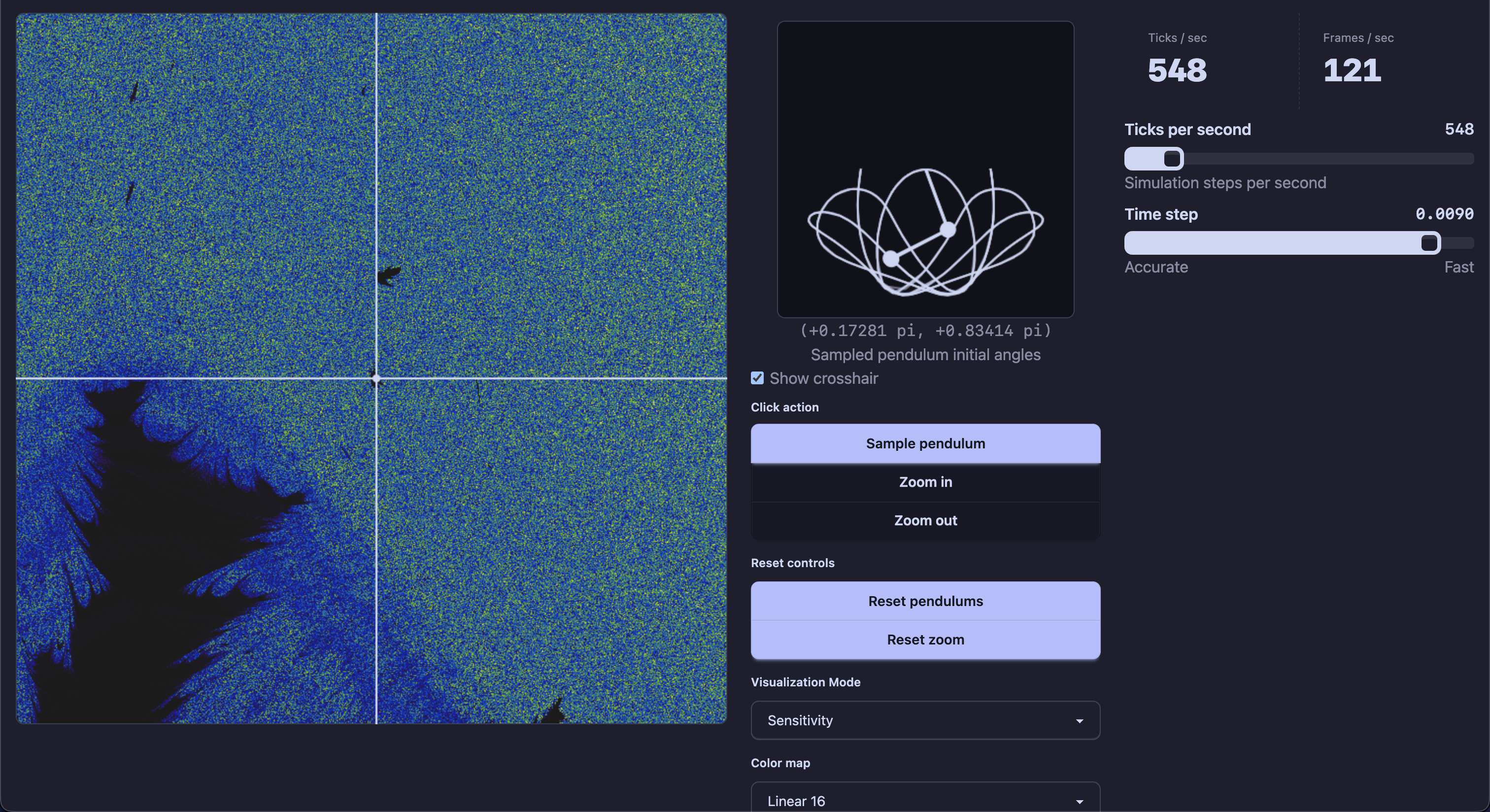Screen dimensions: 1490x812
Task: Select Zoom in click action
Action: (925, 482)
